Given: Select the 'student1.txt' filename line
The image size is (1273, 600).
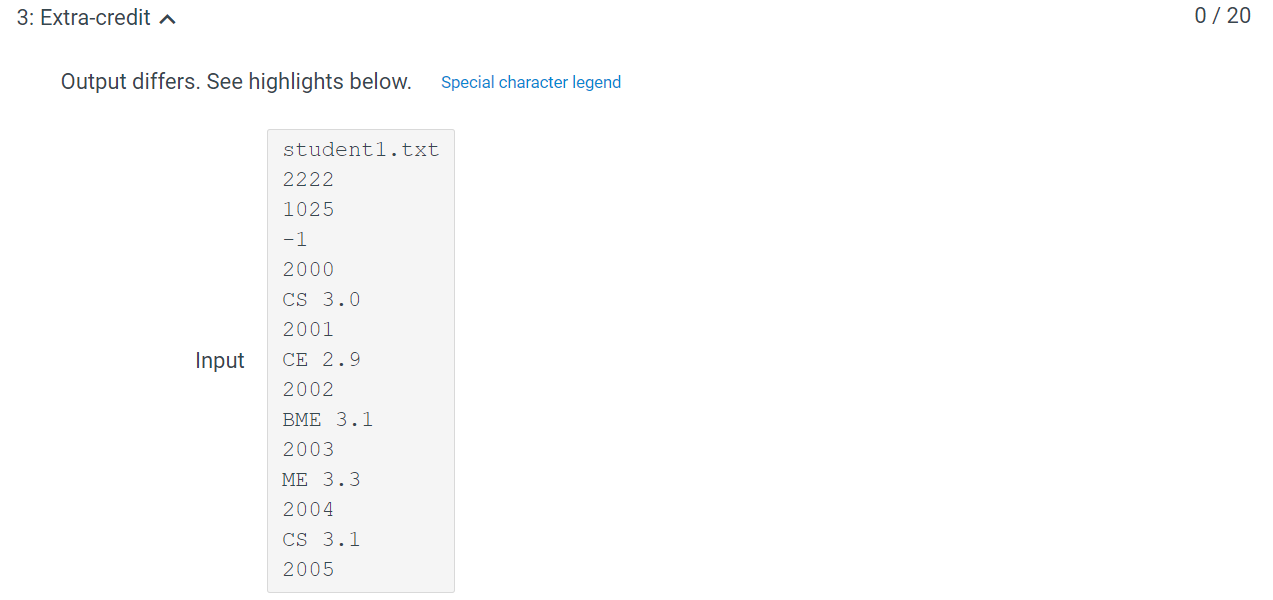Looking at the screenshot, I should 361,149.
